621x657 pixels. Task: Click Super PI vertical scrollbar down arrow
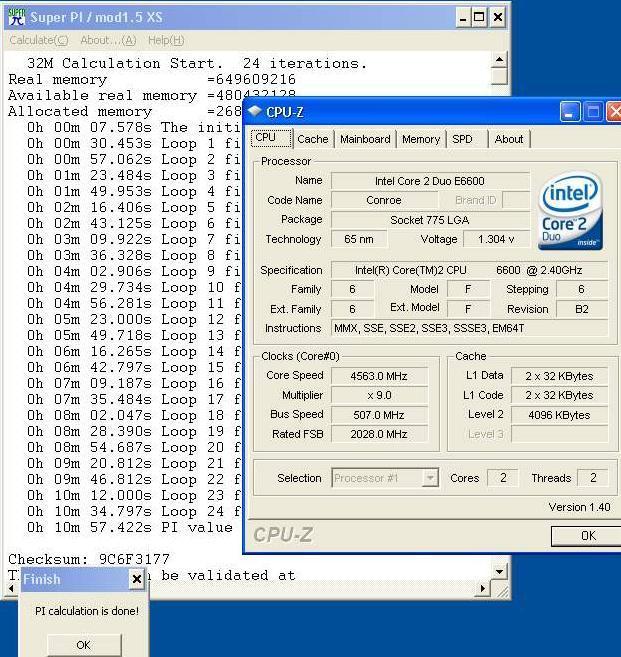[x=499, y=572]
